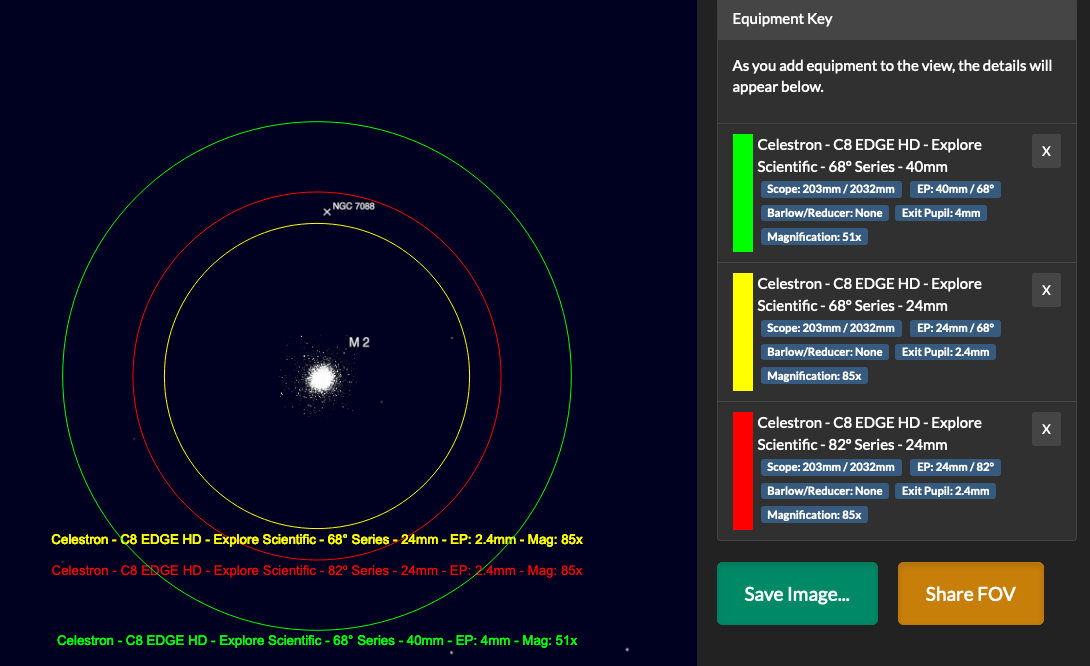The height and width of the screenshot is (666, 1090).
Task: Click the yellow color bar for the 68° 24mm eyepiece
Action: pyautogui.click(x=743, y=332)
